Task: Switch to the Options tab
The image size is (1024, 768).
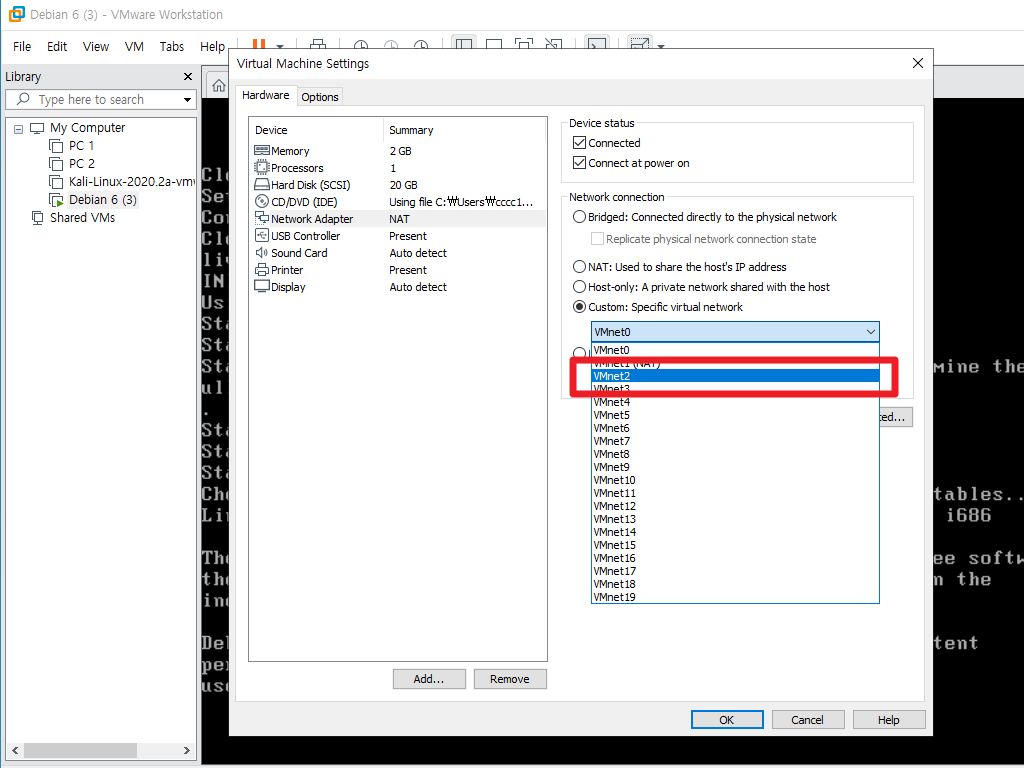Action: 320,97
